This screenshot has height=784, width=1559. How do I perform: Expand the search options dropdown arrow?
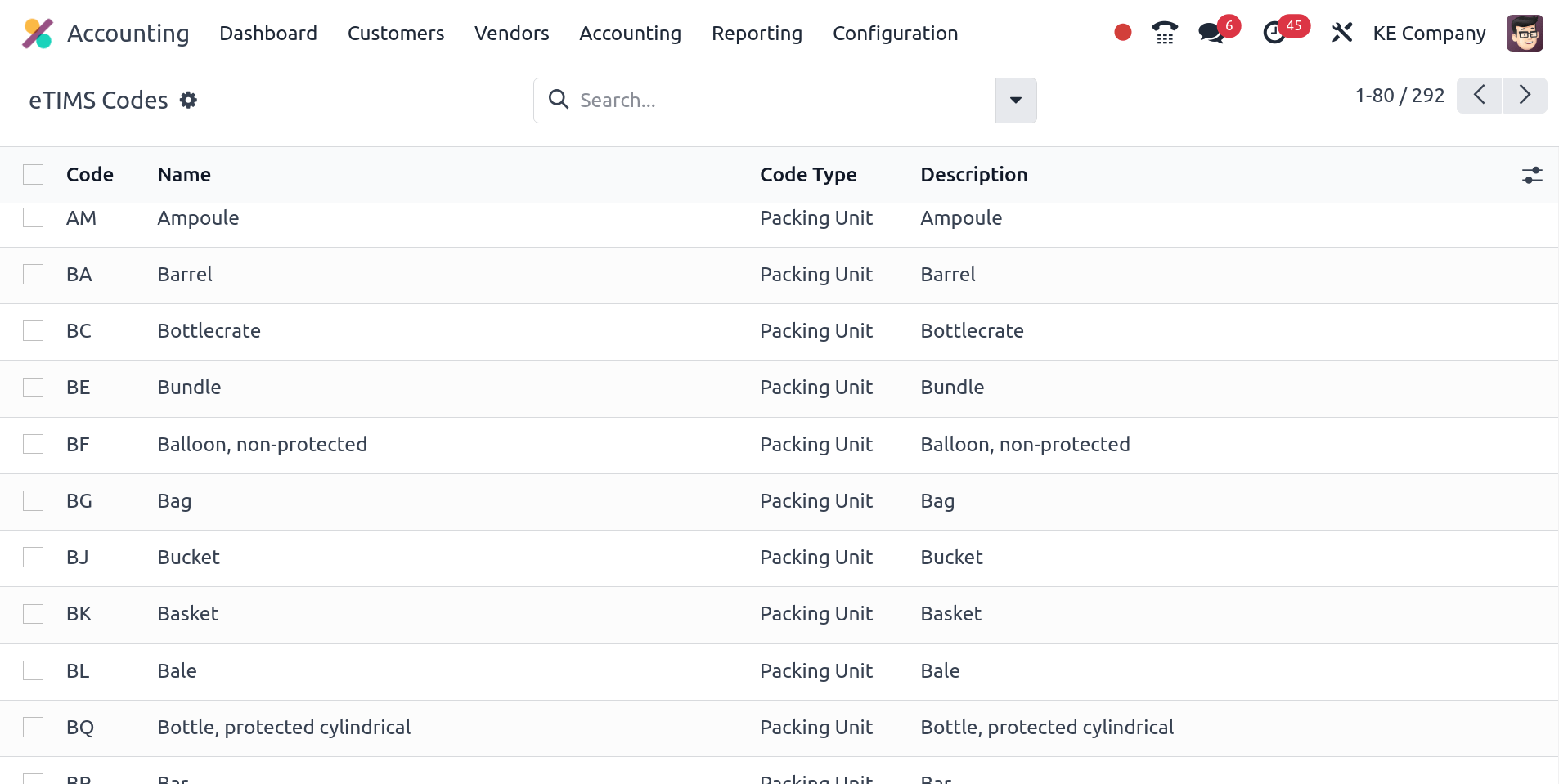click(x=1015, y=101)
